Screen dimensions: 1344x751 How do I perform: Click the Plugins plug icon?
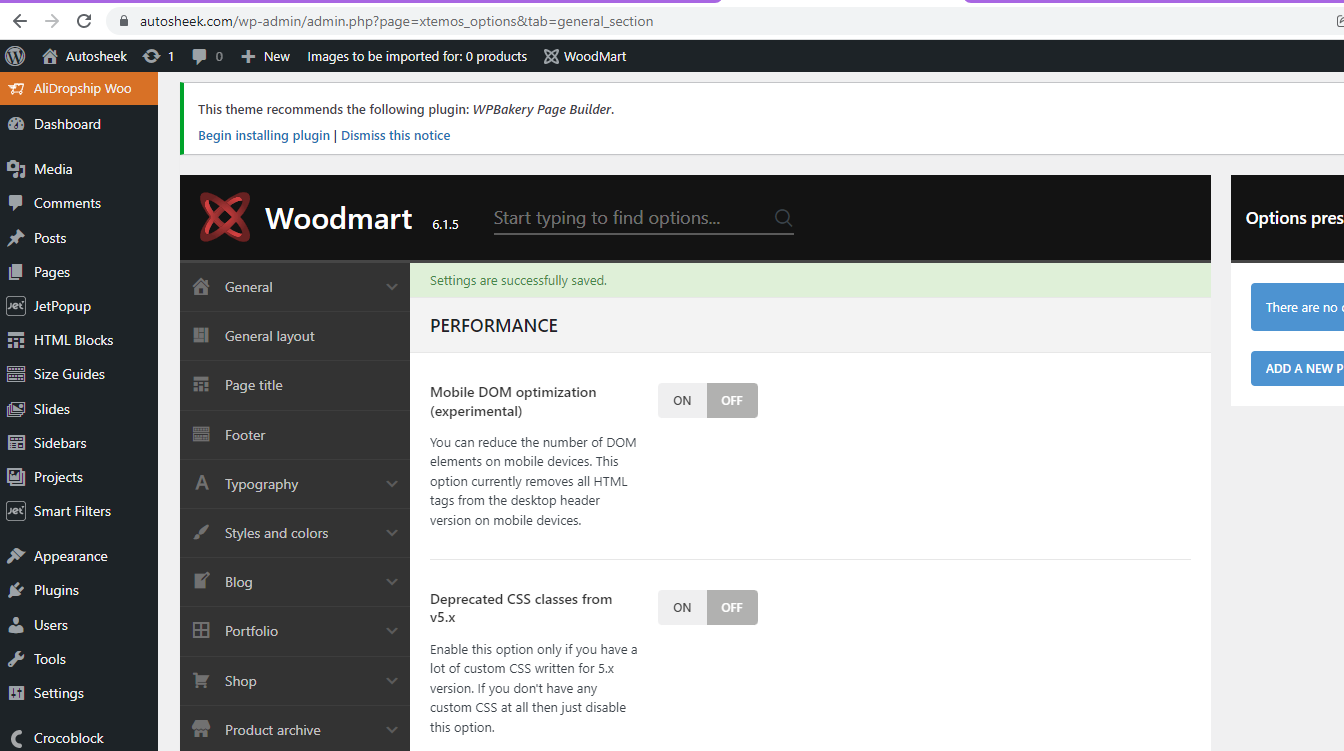[x=16, y=590]
